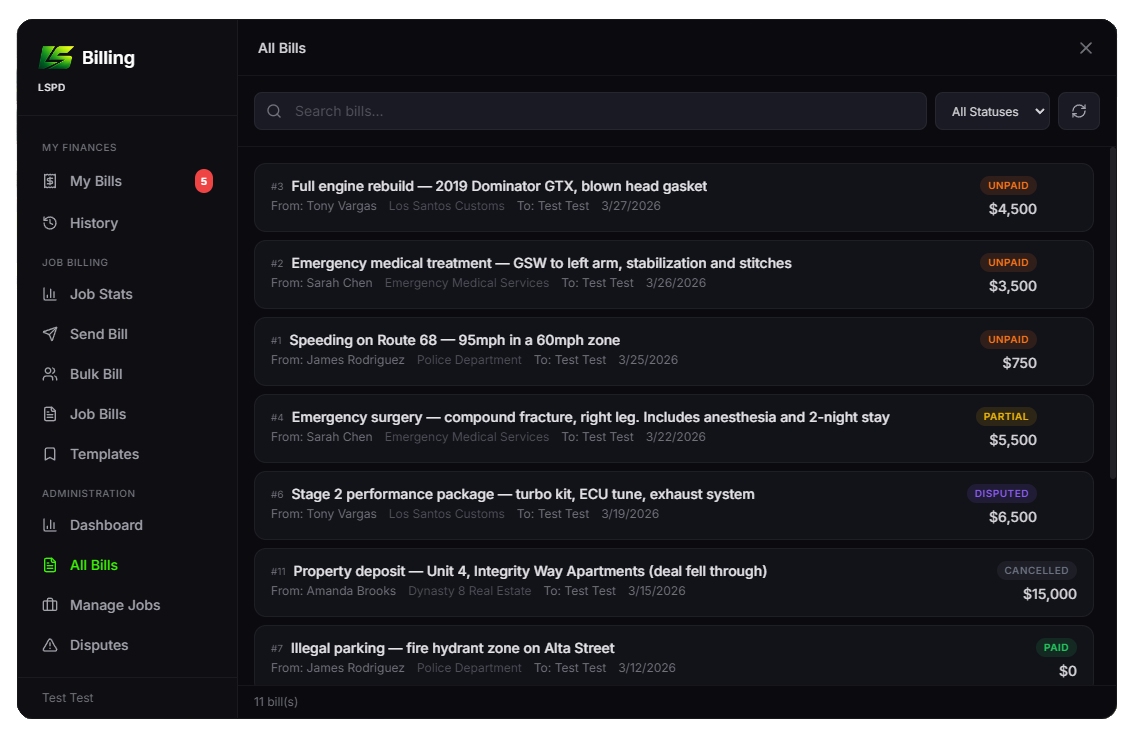
Task: Open the All Statuses dropdown
Action: [991, 111]
